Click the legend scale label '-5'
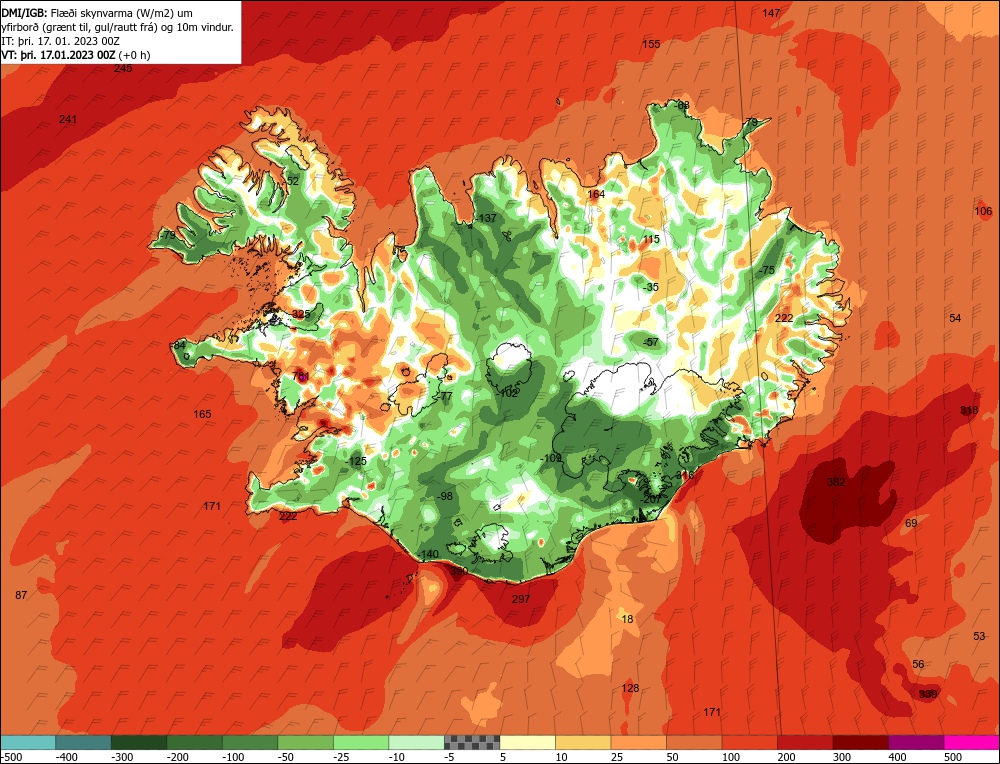This screenshot has height=764, width=1000. pos(451,757)
